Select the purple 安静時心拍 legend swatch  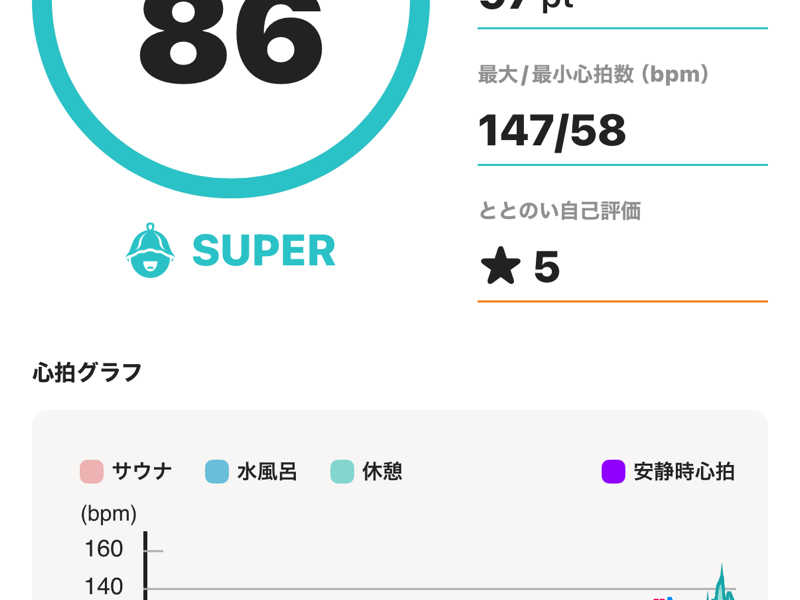(x=613, y=471)
